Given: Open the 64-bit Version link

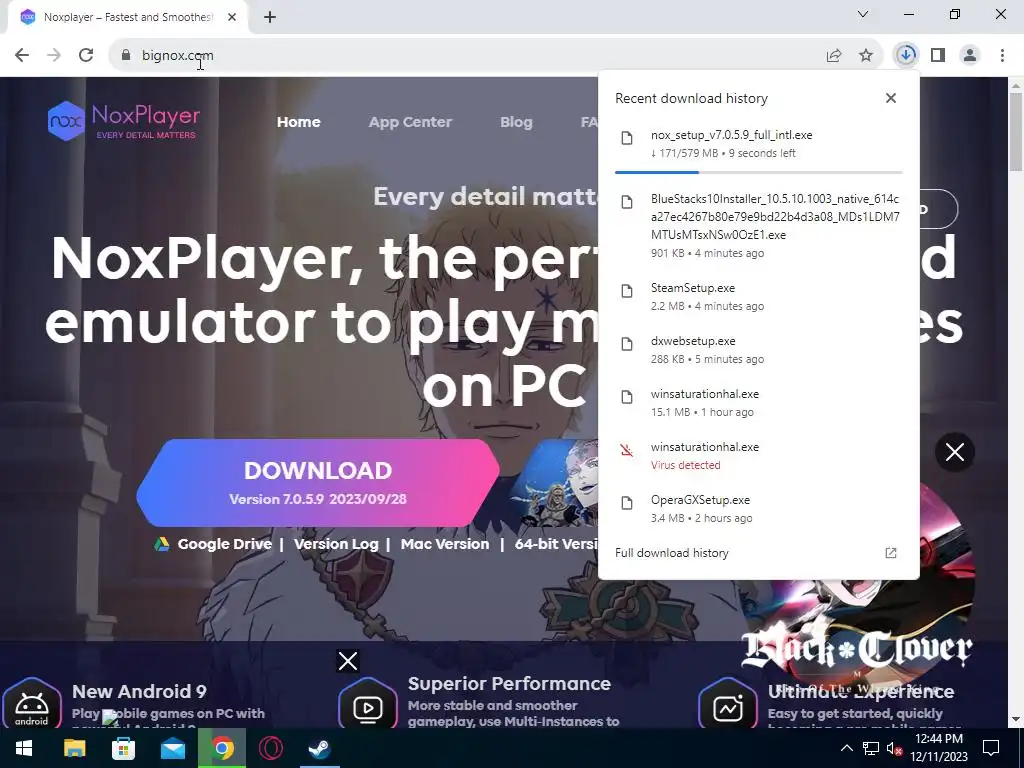Looking at the screenshot, I should tap(556, 544).
